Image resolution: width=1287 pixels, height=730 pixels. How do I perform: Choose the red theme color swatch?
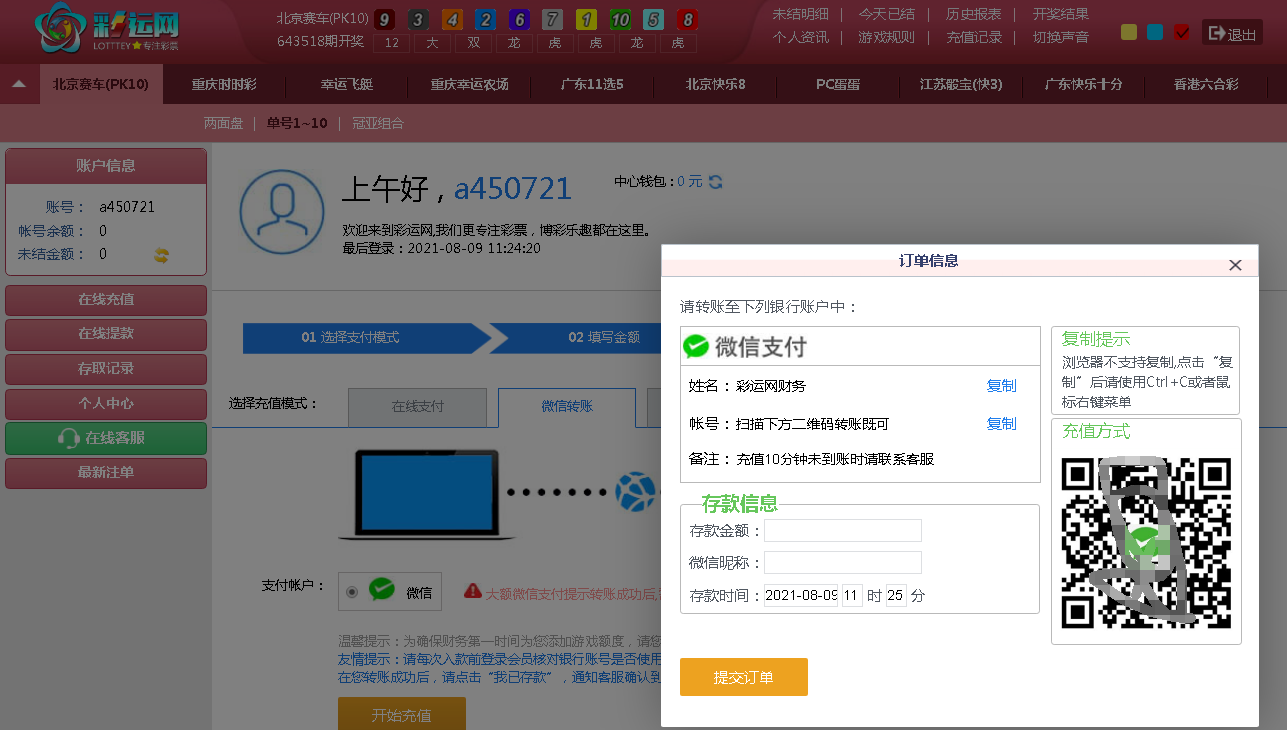pos(1181,32)
